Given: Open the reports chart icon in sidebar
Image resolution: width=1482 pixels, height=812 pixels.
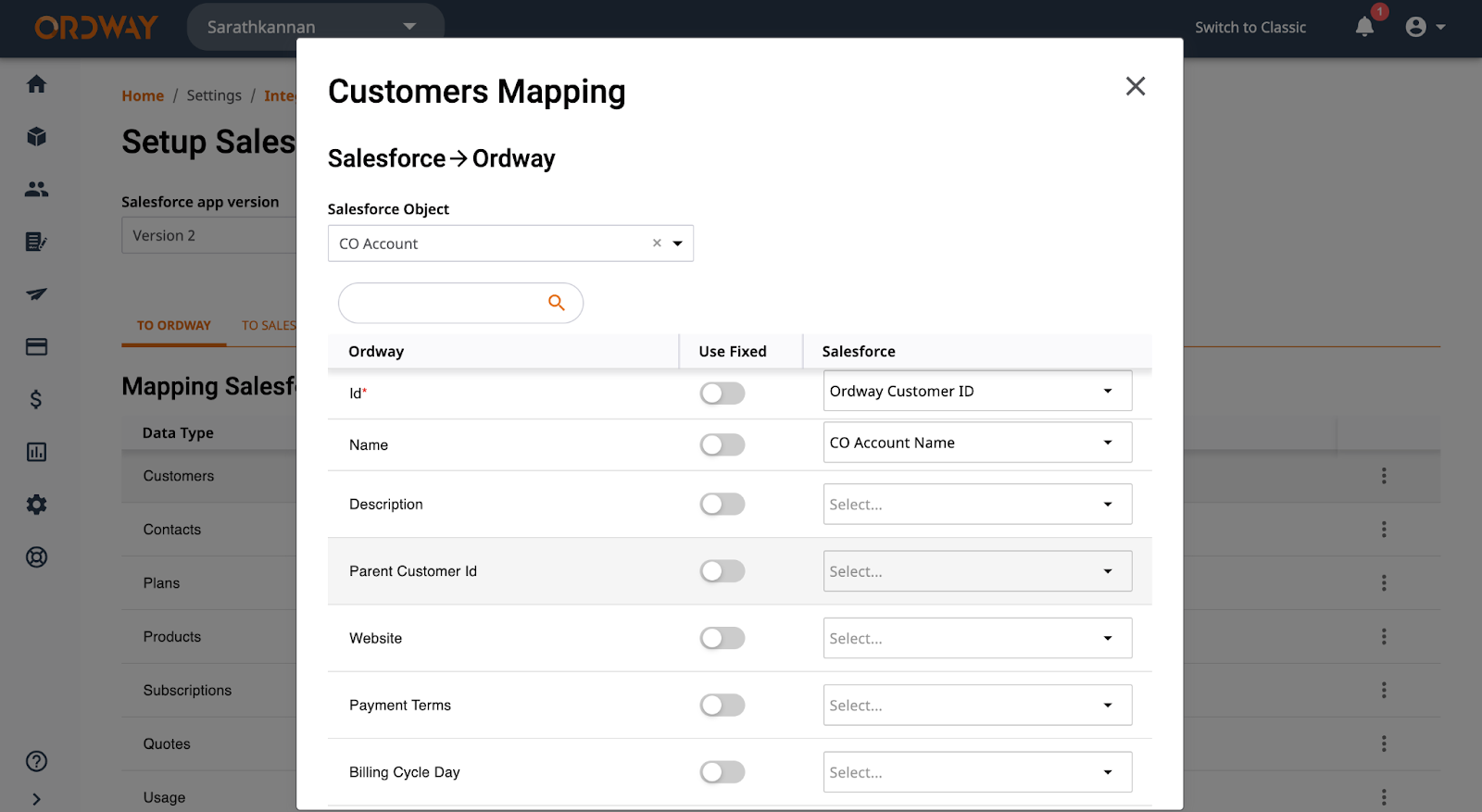Looking at the screenshot, I should tap(36, 452).
